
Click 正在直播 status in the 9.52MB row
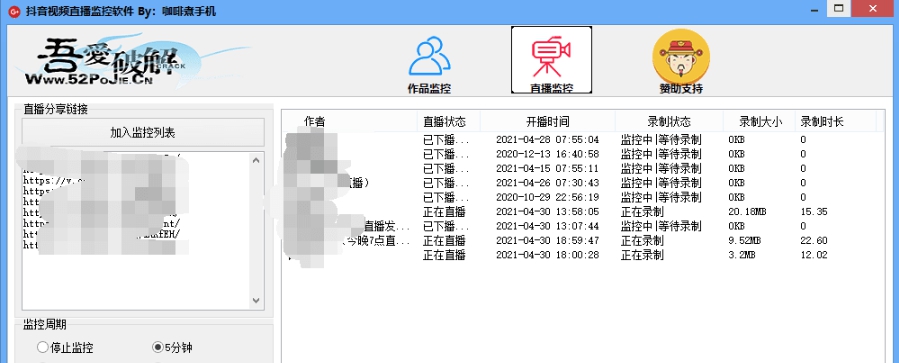444,240
